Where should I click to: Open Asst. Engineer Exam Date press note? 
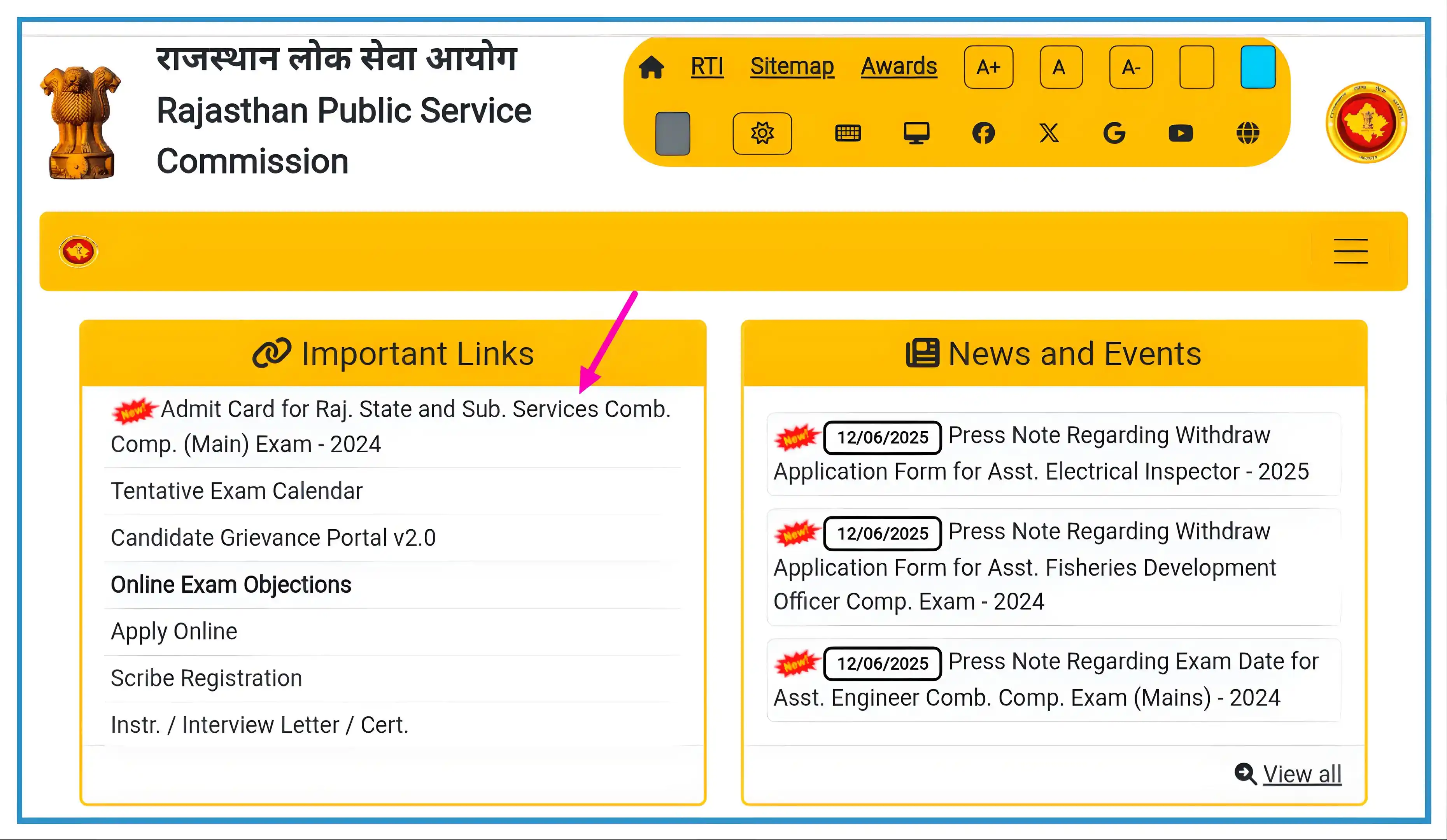click(1053, 680)
